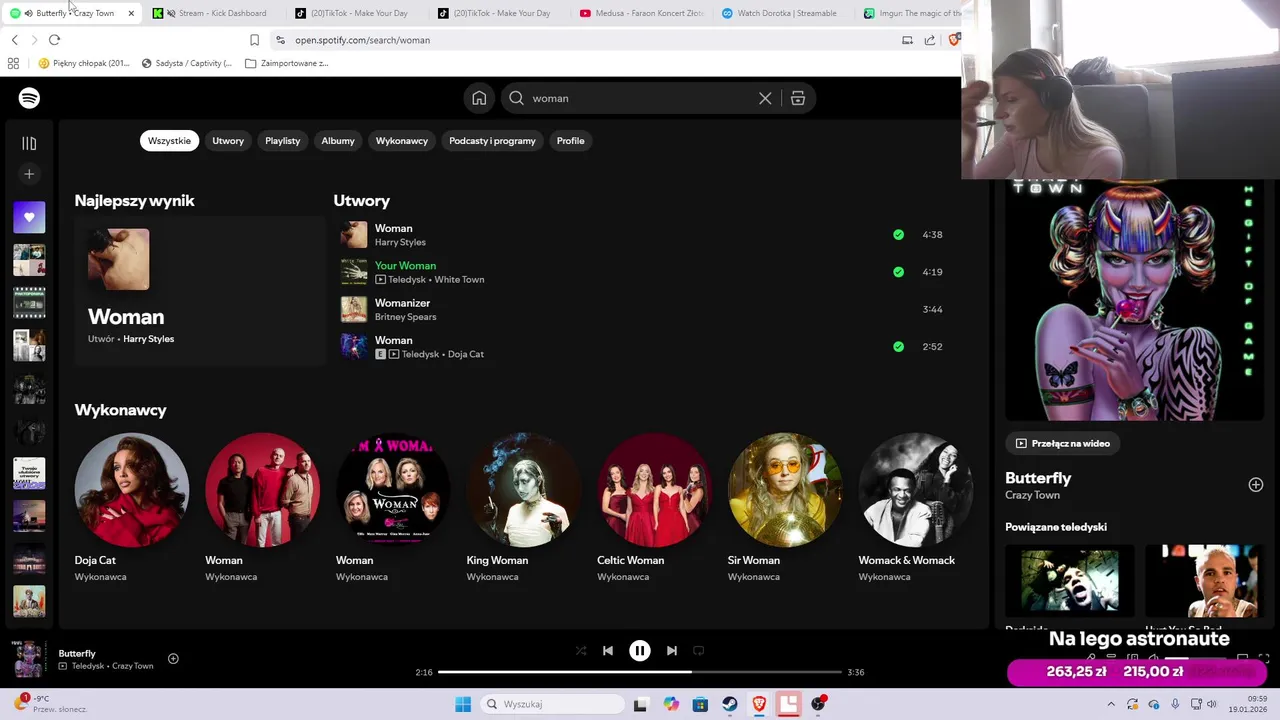1280x720 pixels.
Task: Open site settings icon left of URL
Action: [280, 40]
